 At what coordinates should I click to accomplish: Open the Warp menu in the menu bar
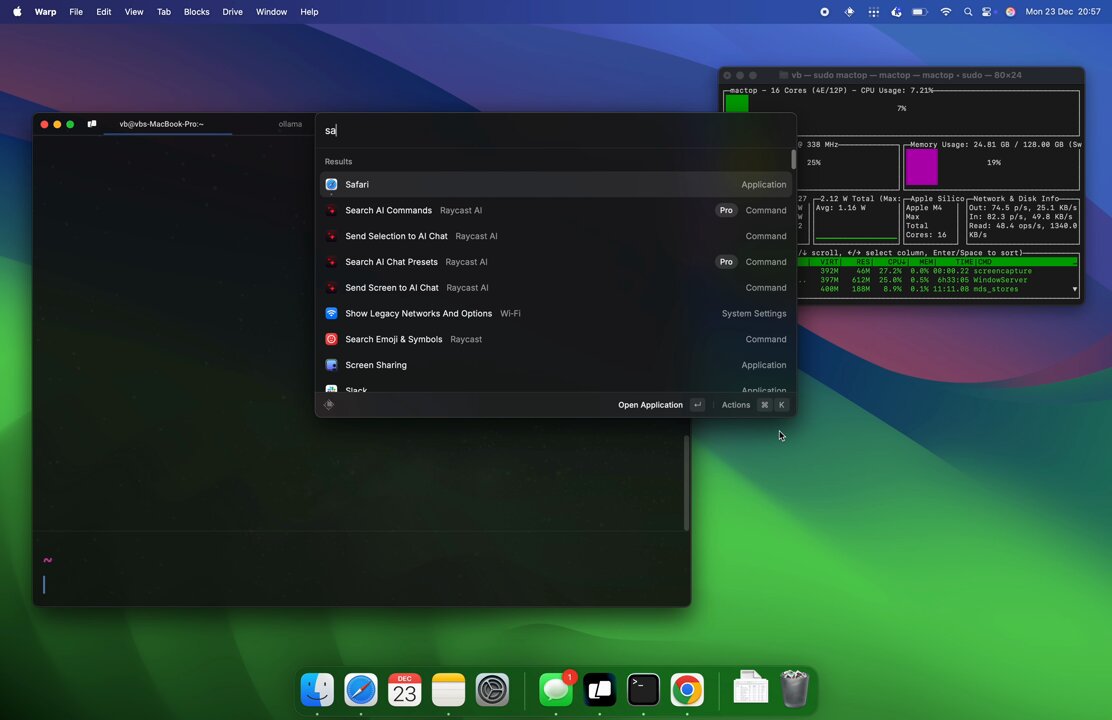click(x=45, y=12)
